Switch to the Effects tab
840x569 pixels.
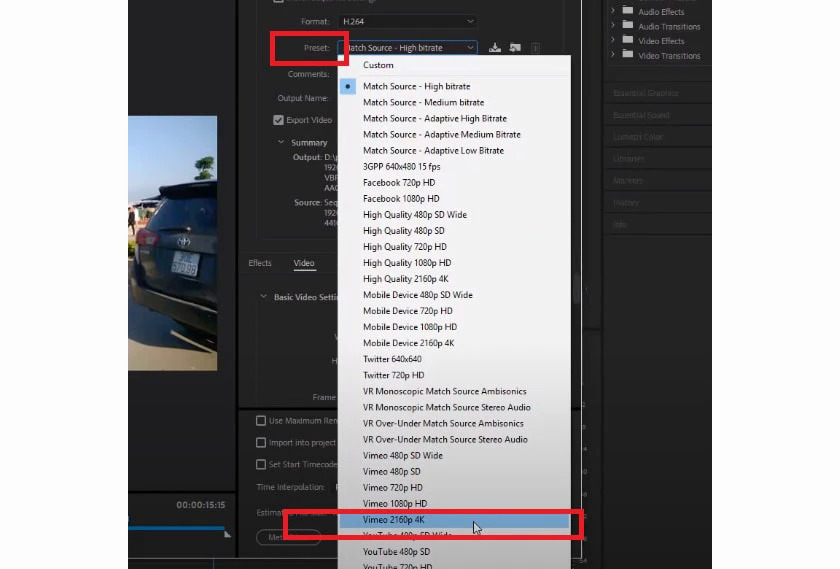(260, 263)
